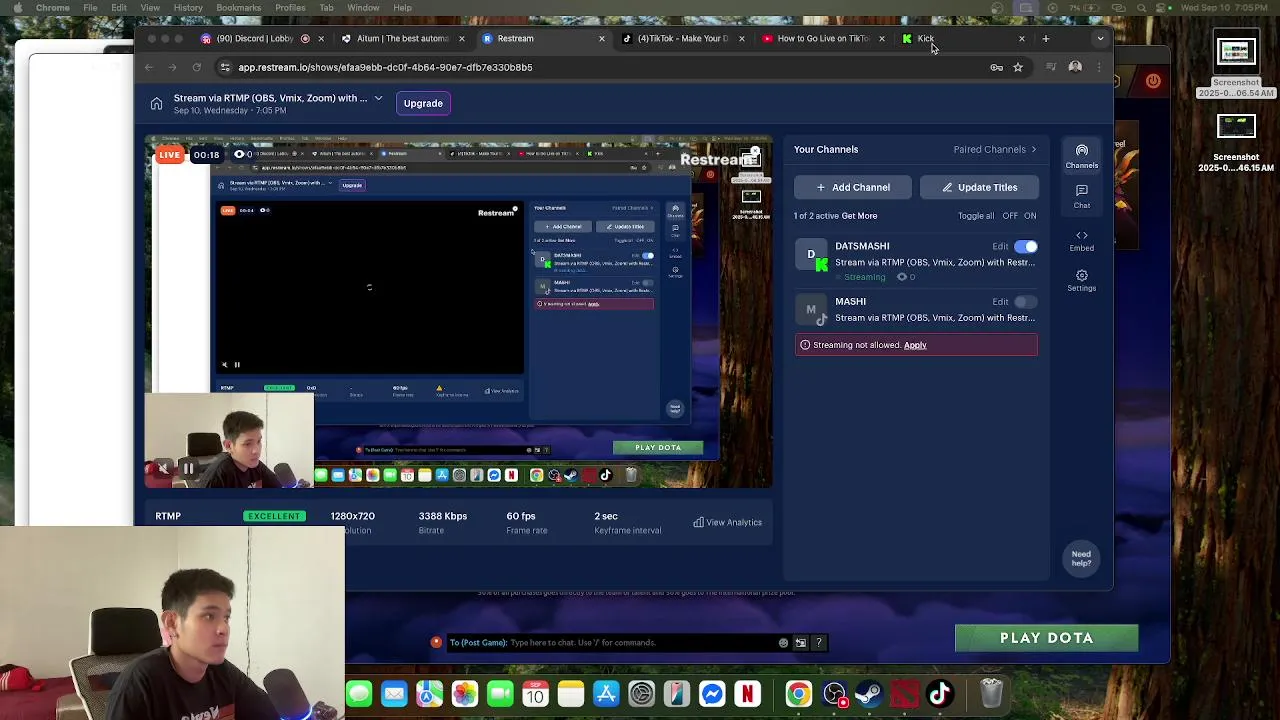Open the Embed panel icon
Image resolution: width=1280 pixels, height=720 pixels.
click(1081, 241)
